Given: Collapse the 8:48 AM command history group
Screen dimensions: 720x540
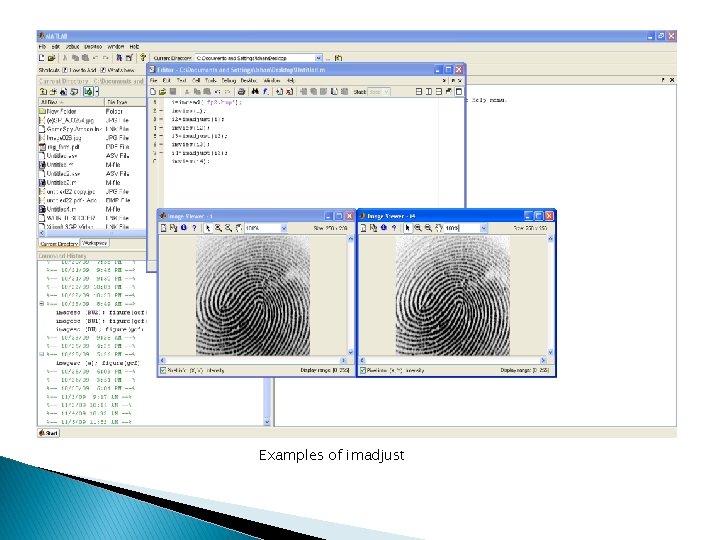Looking at the screenshot, I should [x=41, y=304].
